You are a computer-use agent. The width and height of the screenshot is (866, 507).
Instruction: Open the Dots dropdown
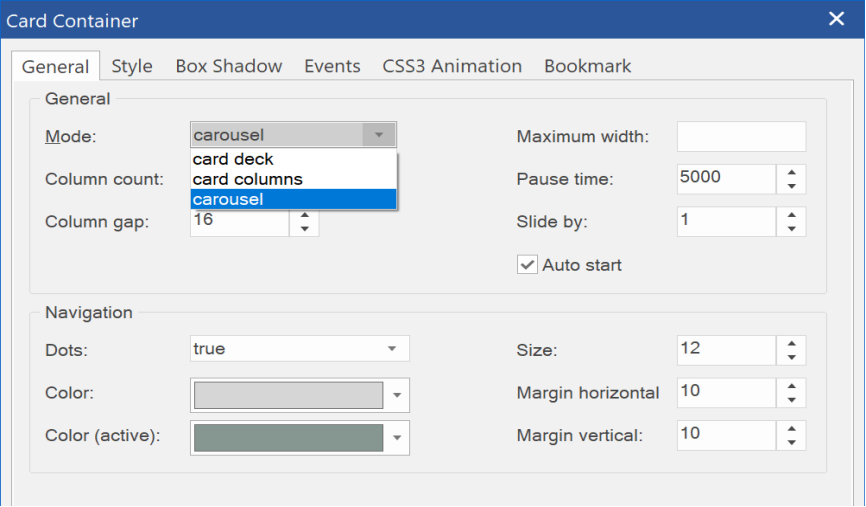[299, 348]
